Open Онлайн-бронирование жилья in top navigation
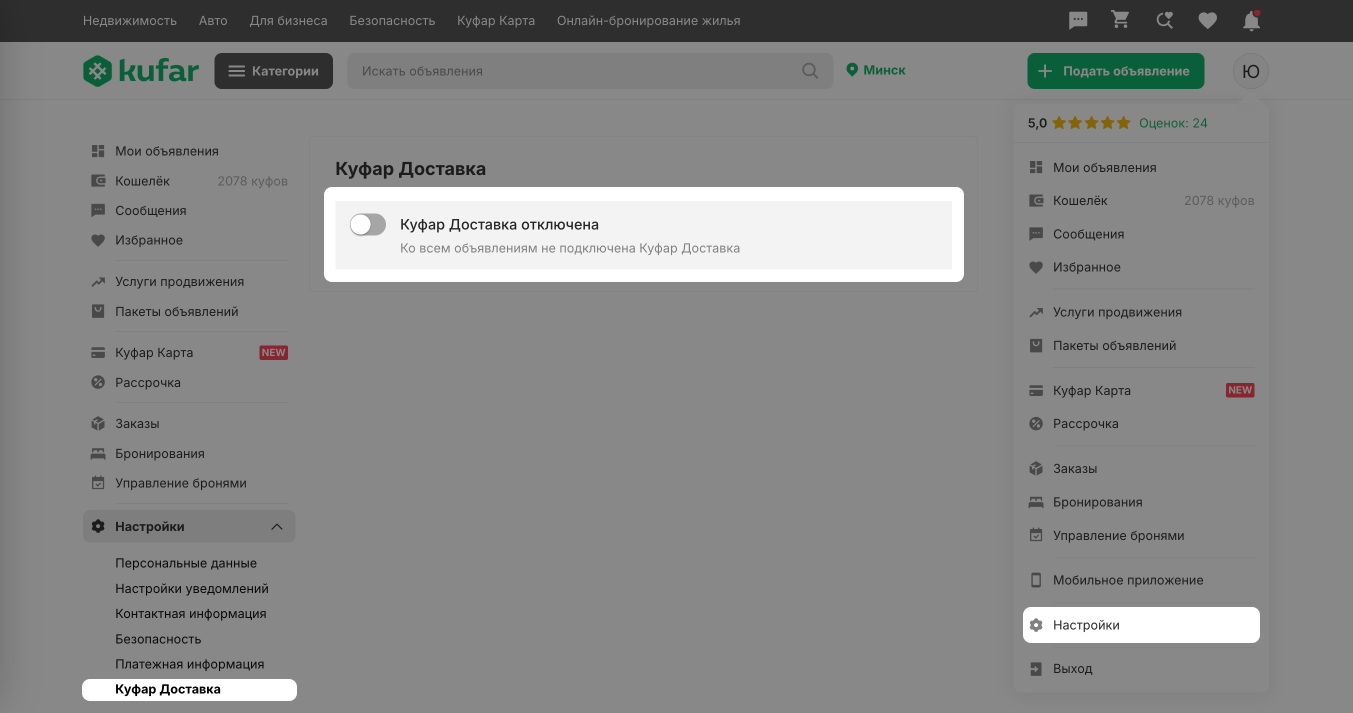Viewport: 1353px width, 713px height. (649, 20)
